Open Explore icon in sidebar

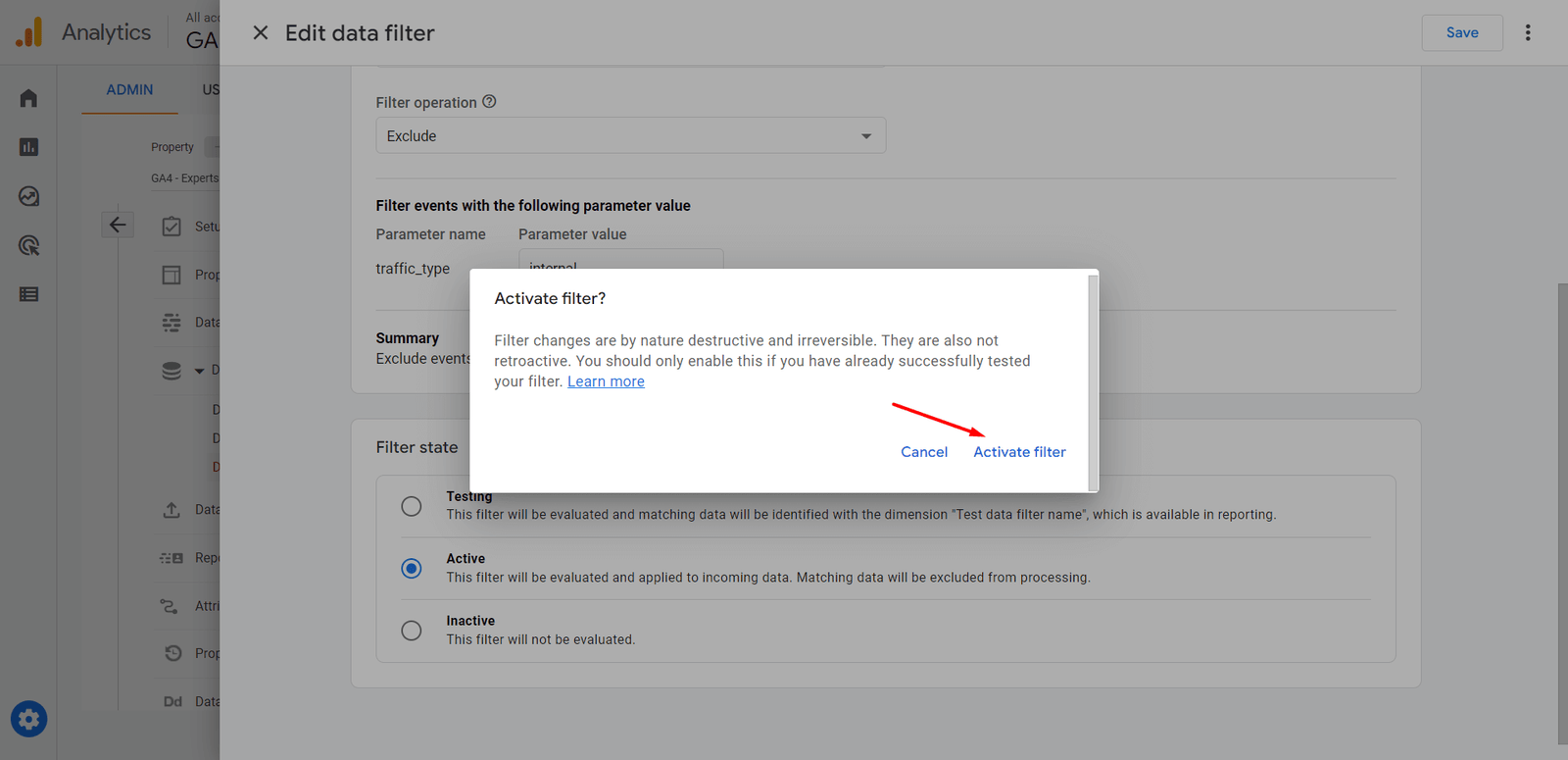[28, 196]
